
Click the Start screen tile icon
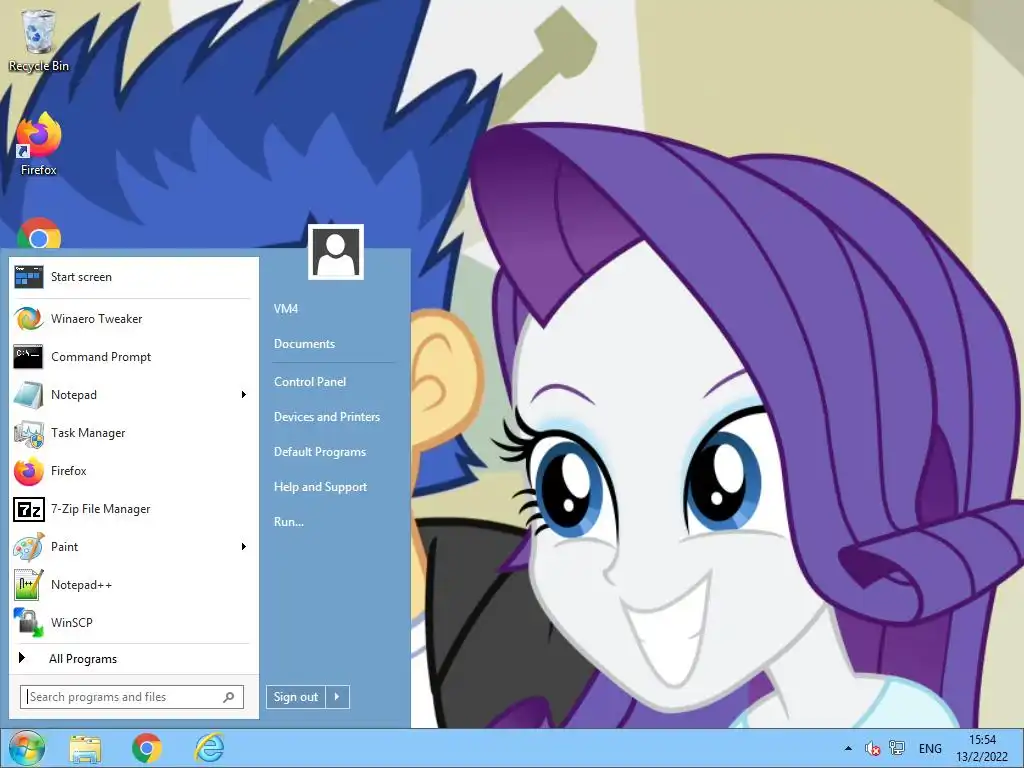29,277
